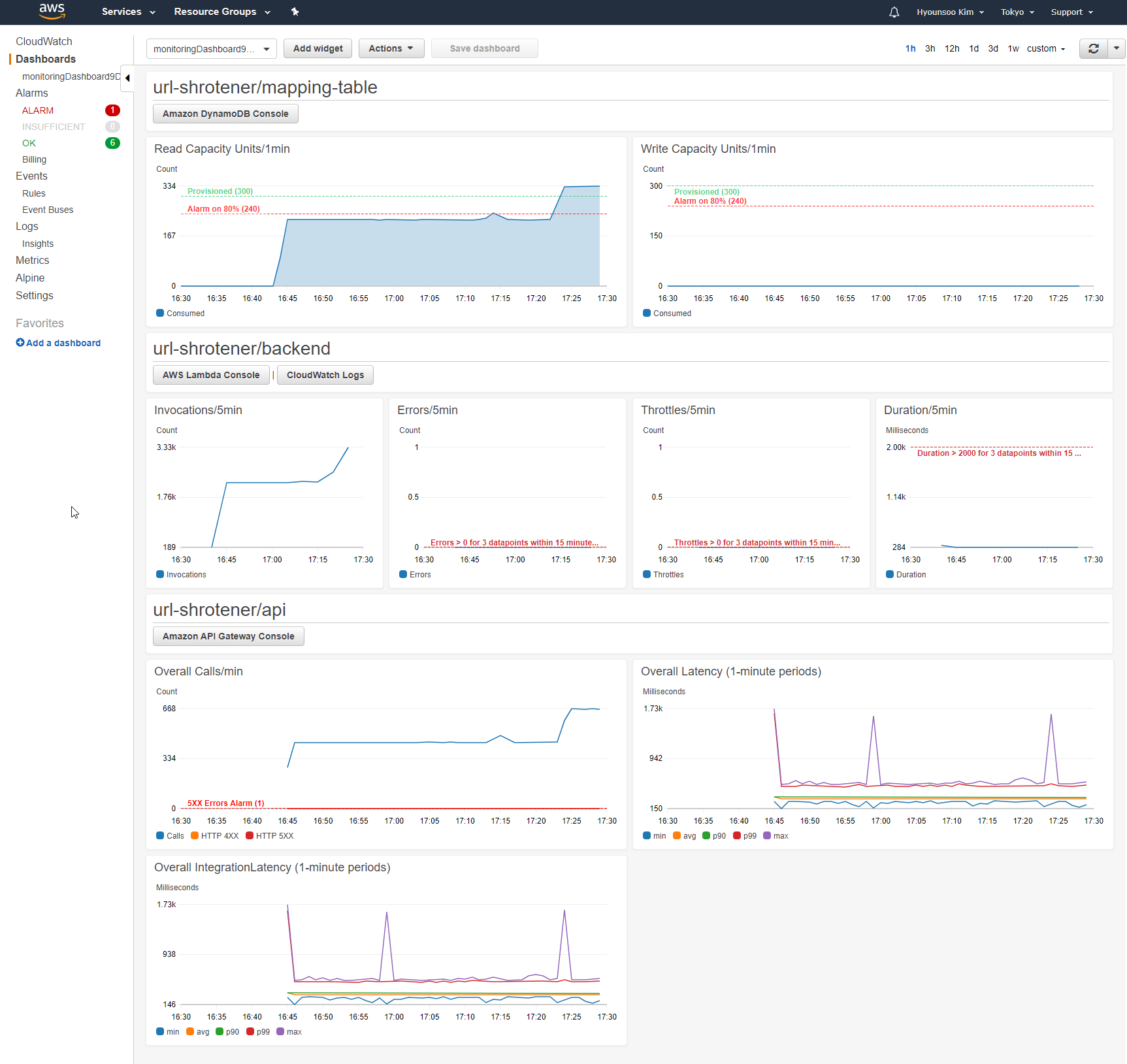The image size is (1127, 1064).
Task: Toggle Consumed legend in Read Capacity chart
Action: click(180, 314)
